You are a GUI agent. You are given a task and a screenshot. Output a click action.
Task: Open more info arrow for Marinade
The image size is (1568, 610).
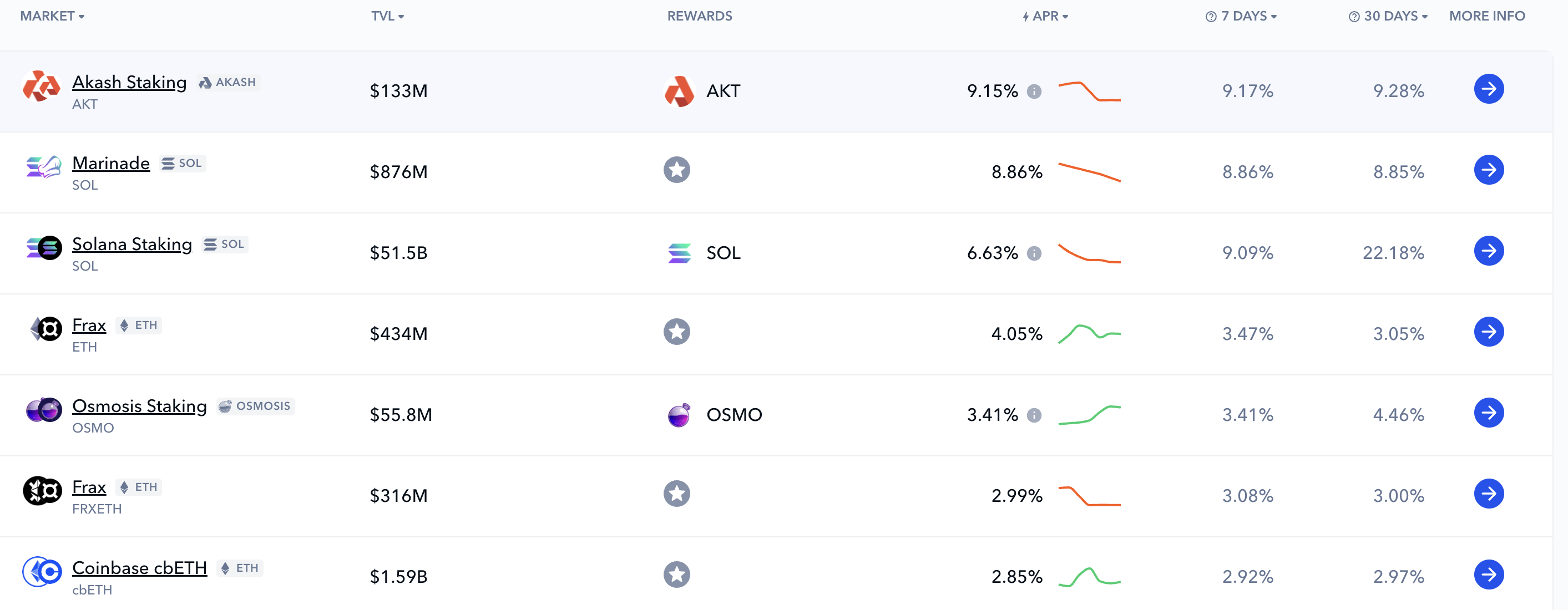pyautogui.click(x=1488, y=170)
